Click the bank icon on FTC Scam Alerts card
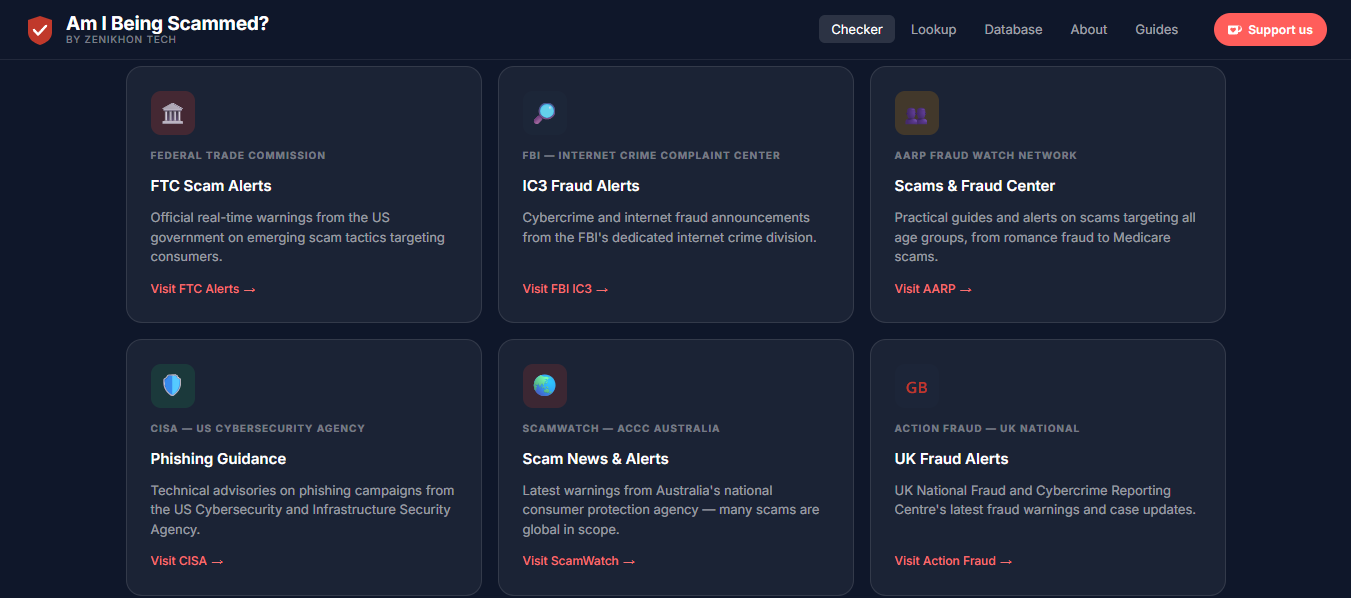This screenshot has width=1351, height=598. [x=172, y=112]
